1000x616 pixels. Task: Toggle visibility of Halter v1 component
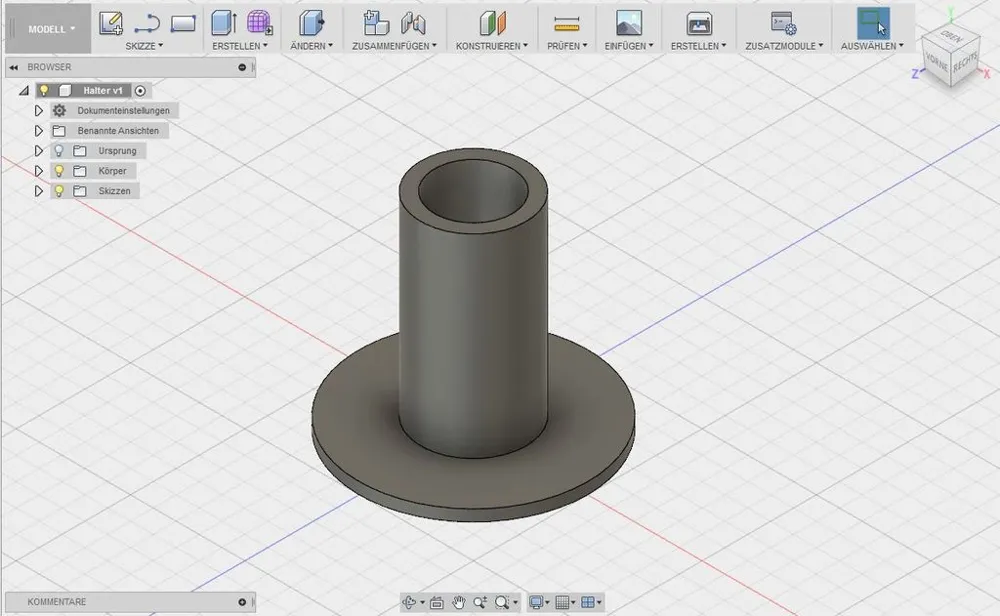pos(44,90)
